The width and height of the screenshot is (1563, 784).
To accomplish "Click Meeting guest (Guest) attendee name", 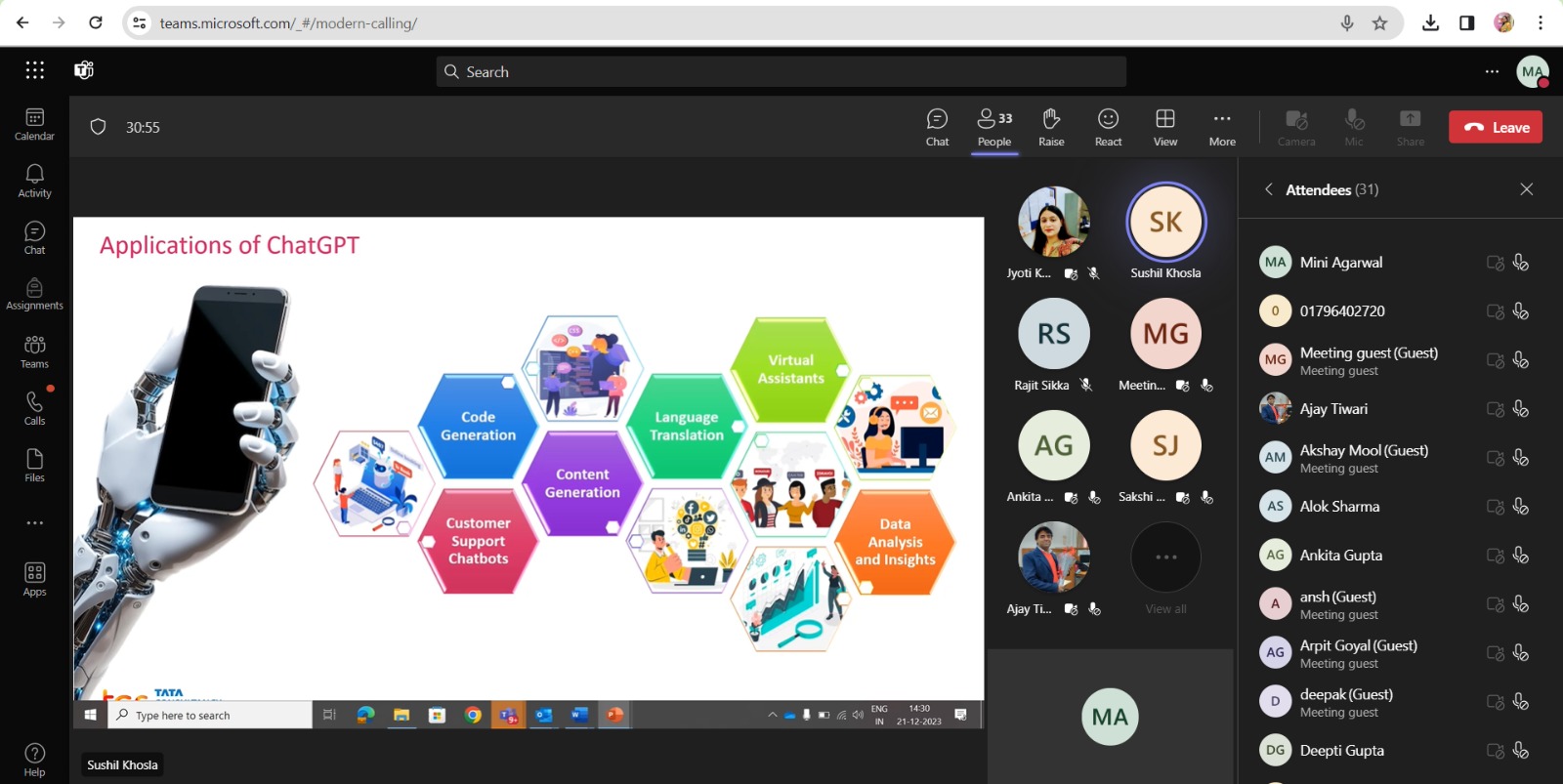I will (1369, 353).
